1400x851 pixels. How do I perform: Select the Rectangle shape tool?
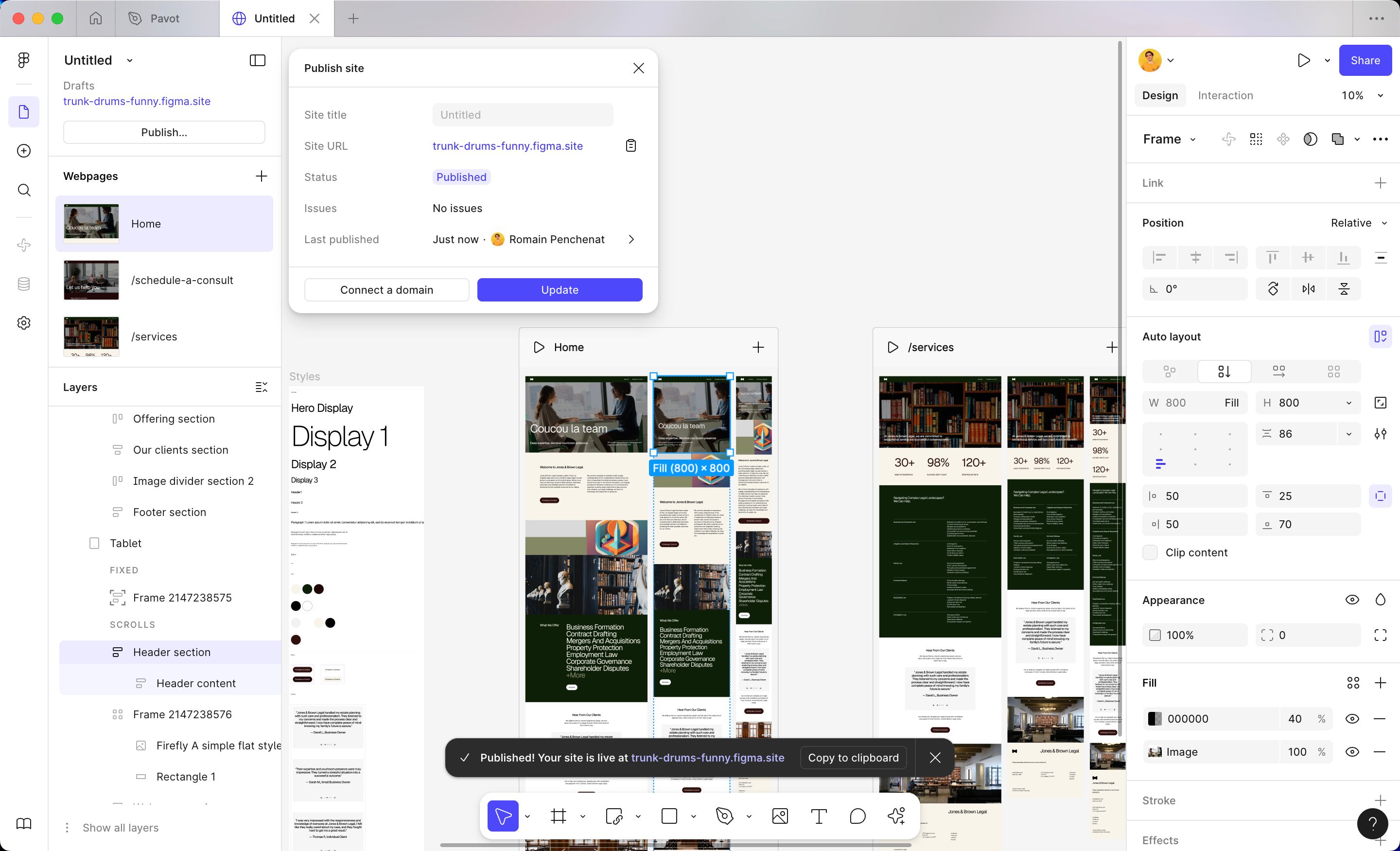click(669, 816)
